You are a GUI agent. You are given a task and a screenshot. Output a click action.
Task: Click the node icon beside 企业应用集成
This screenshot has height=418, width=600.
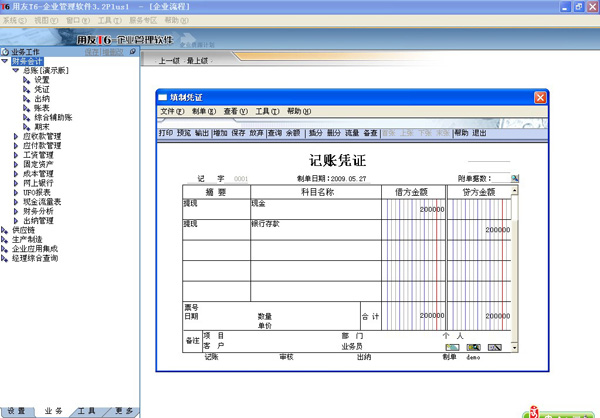coord(5,249)
